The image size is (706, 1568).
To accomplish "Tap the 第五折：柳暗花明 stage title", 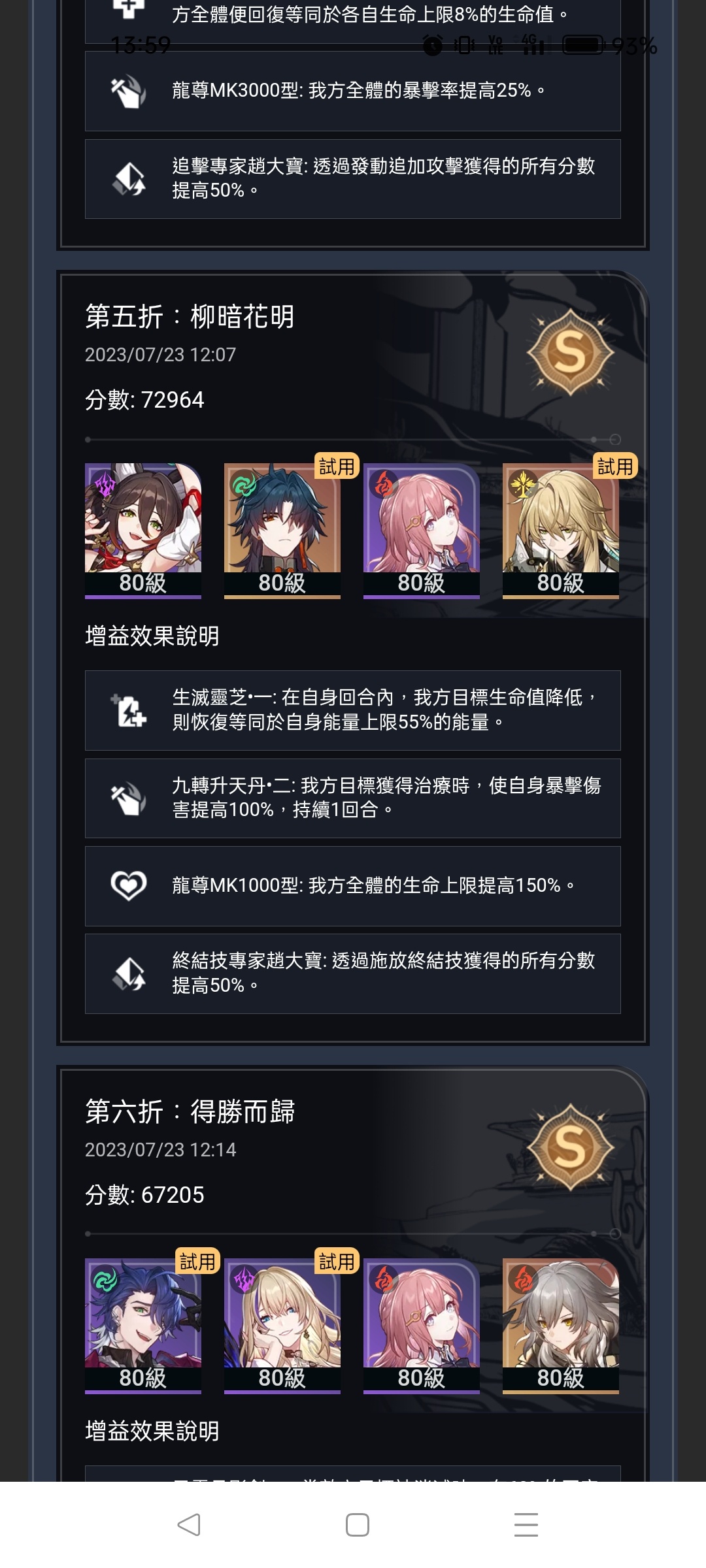I will pyautogui.click(x=190, y=317).
